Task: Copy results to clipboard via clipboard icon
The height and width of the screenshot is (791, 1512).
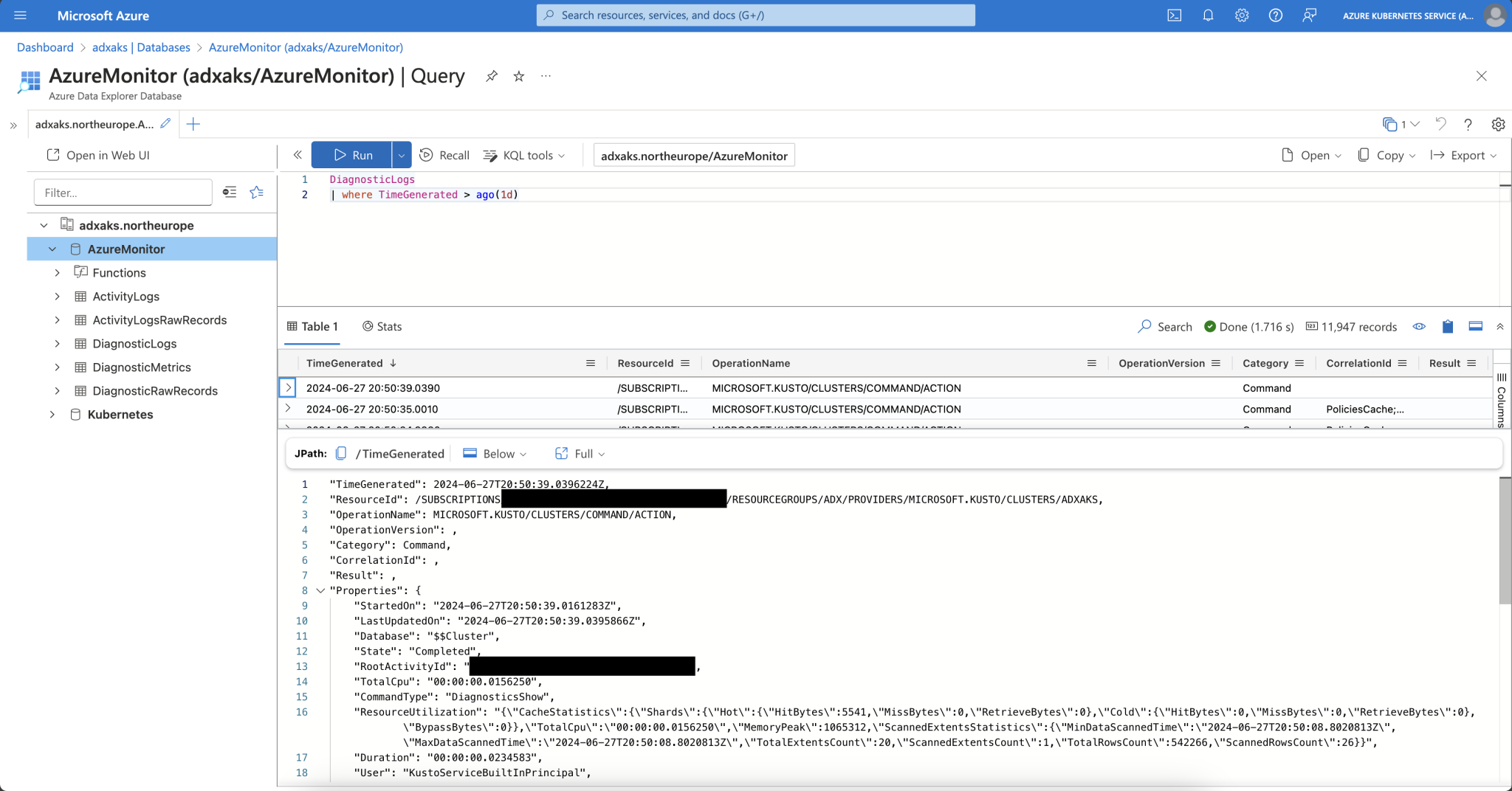Action: (1446, 326)
